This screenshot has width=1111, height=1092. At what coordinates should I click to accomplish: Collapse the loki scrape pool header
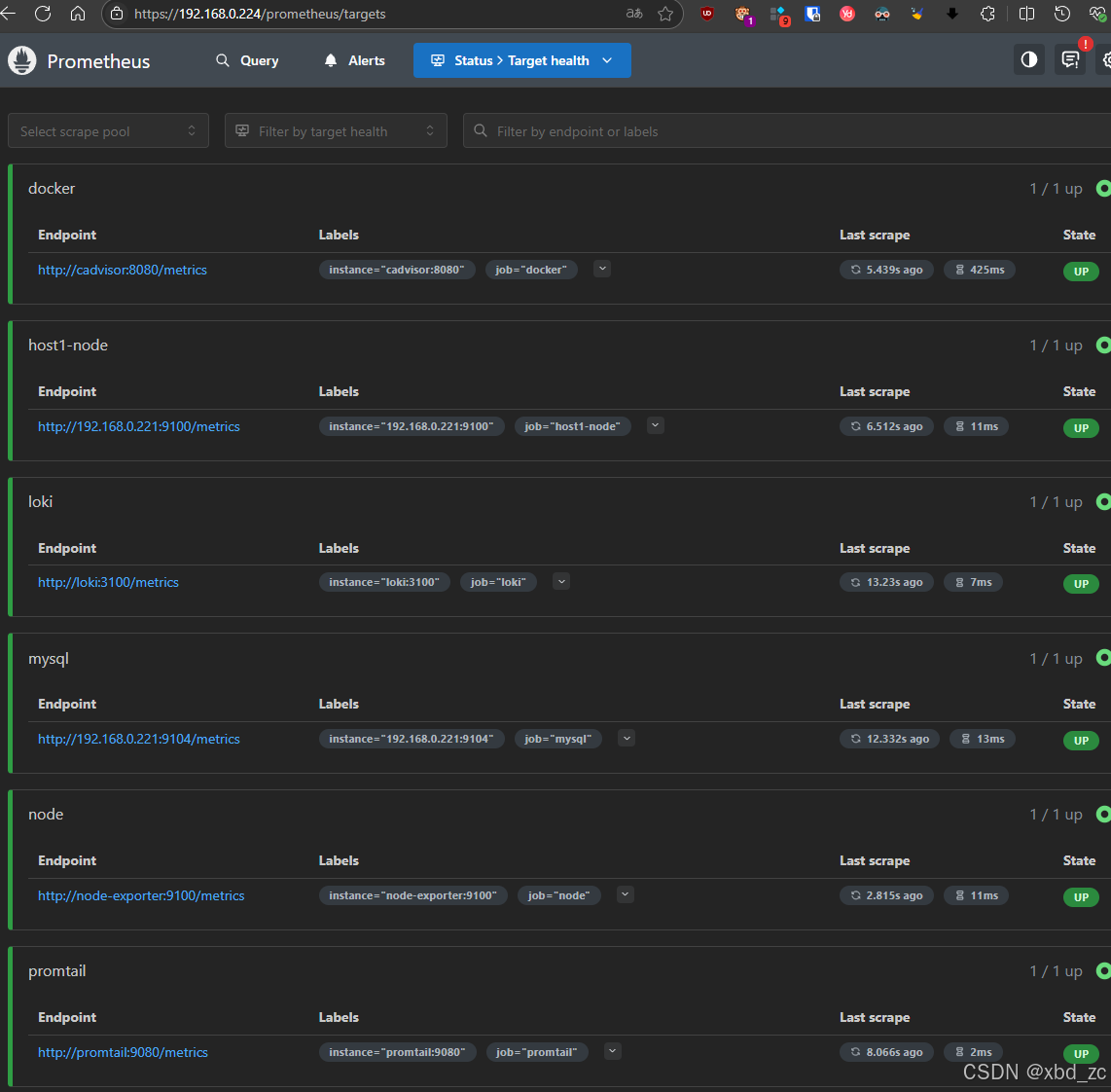click(563, 501)
